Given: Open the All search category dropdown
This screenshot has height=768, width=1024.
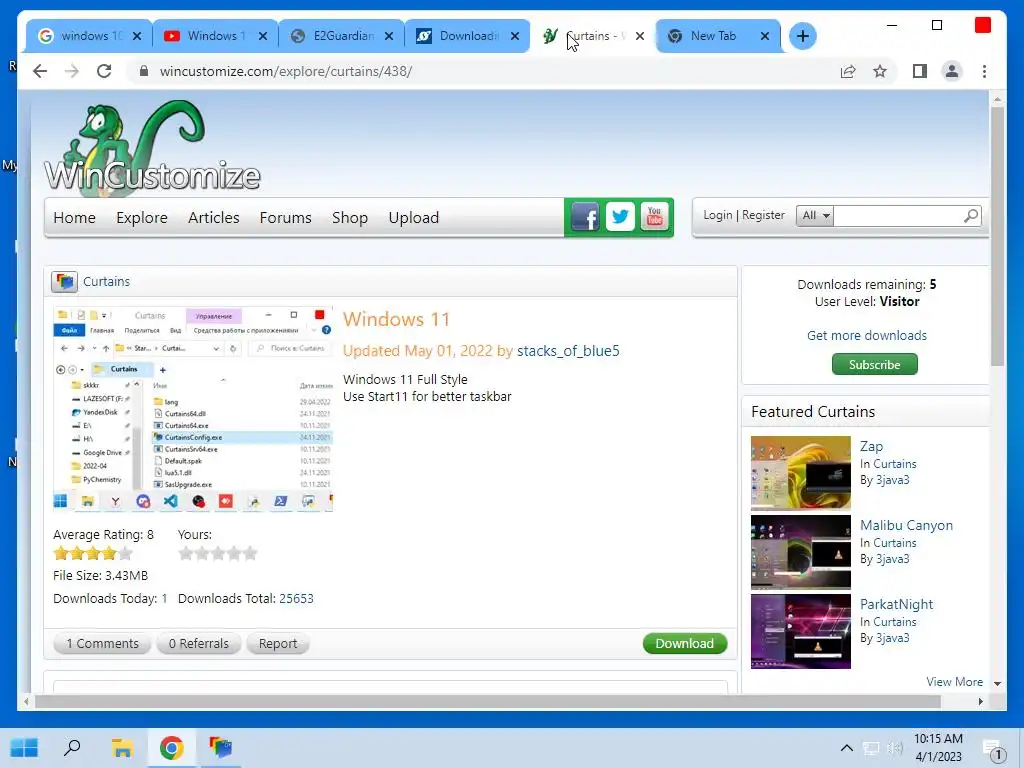Looking at the screenshot, I should click(x=814, y=216).
